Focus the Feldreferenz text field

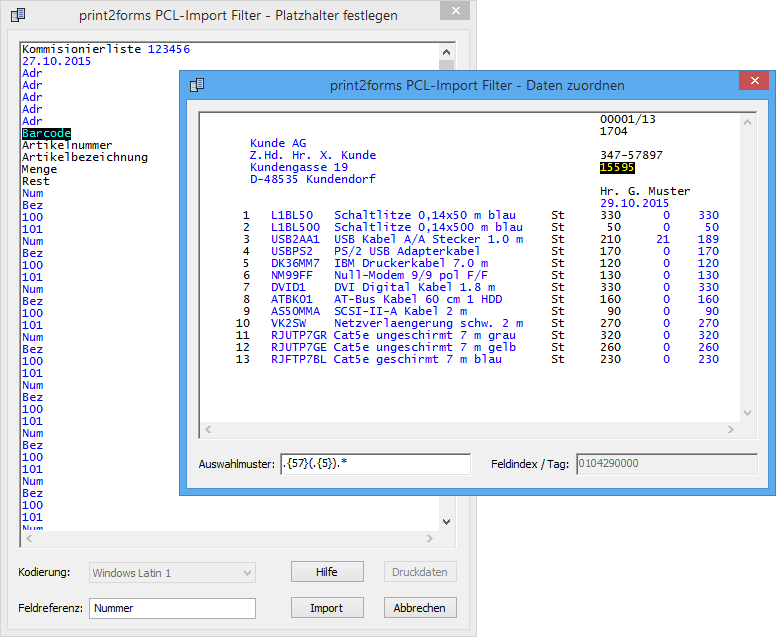(172, 608)
